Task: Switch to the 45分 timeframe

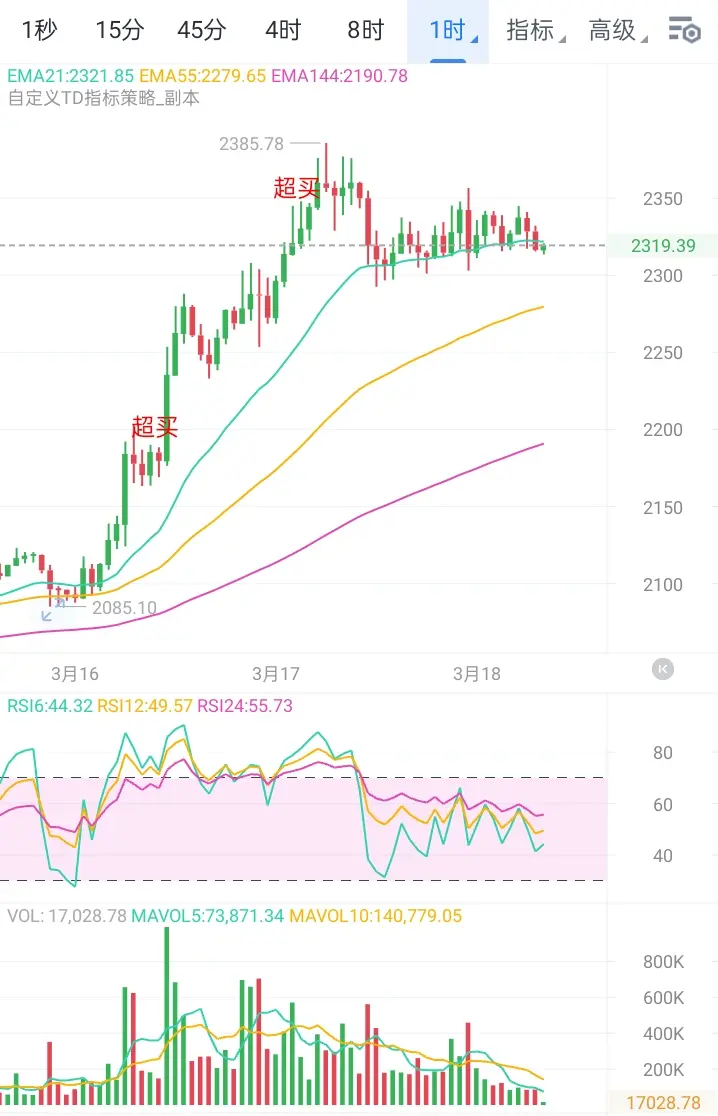Action: 201,30
